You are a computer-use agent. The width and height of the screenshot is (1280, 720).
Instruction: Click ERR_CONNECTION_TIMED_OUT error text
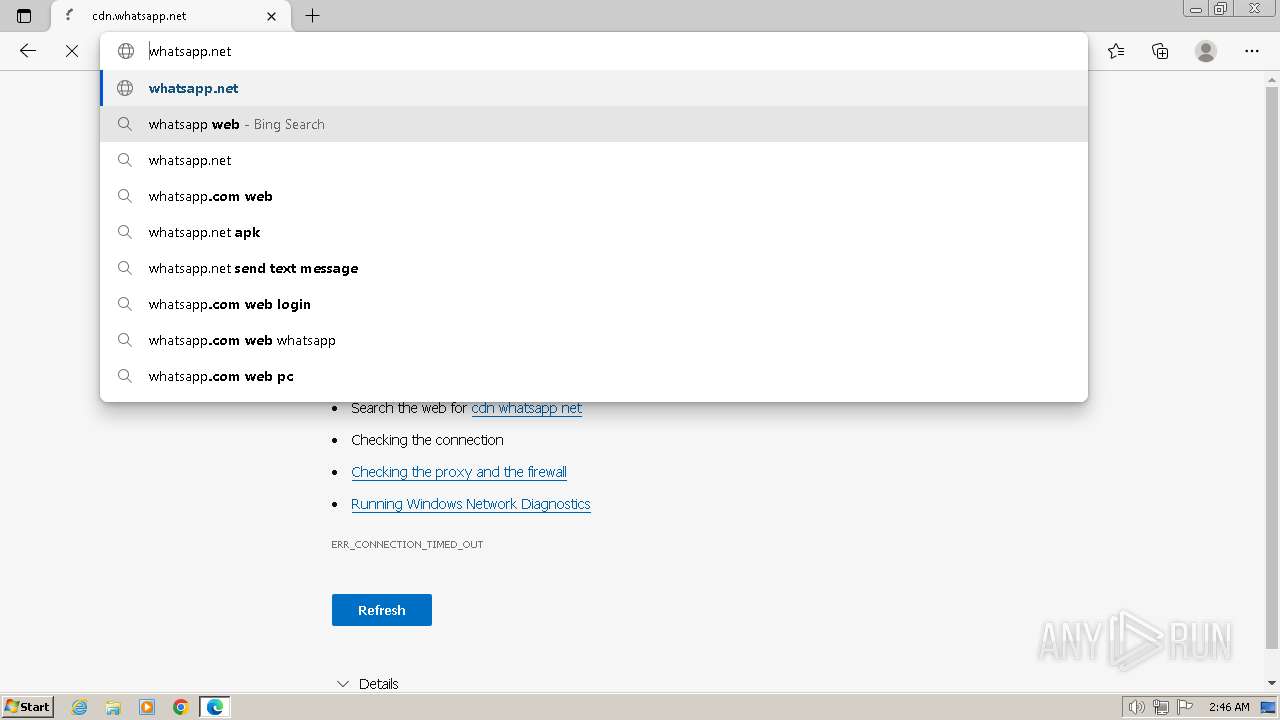[407, 545]
